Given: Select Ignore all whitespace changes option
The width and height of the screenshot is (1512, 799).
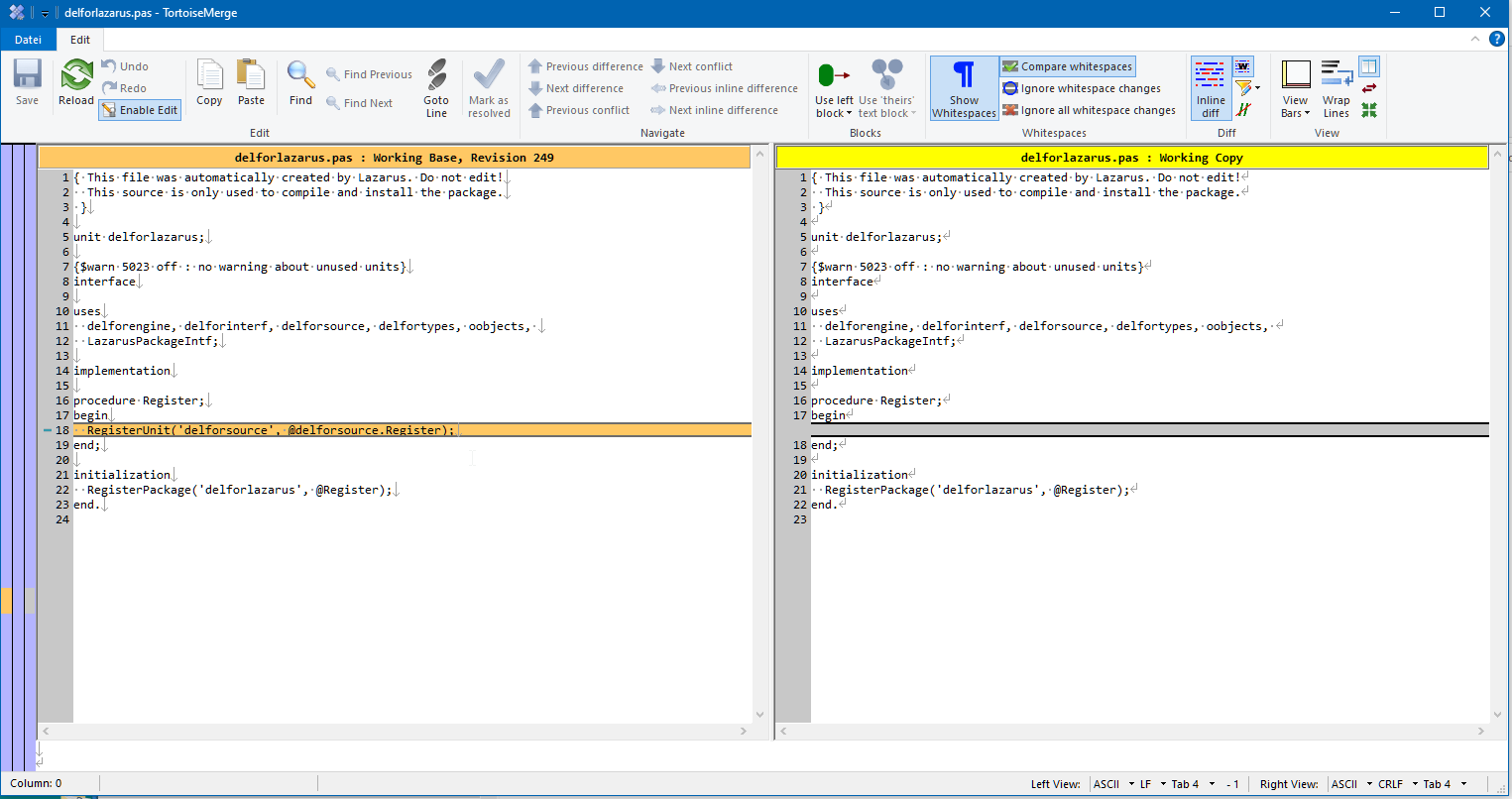Looking at the screenshot, I should coord(1089,110).
